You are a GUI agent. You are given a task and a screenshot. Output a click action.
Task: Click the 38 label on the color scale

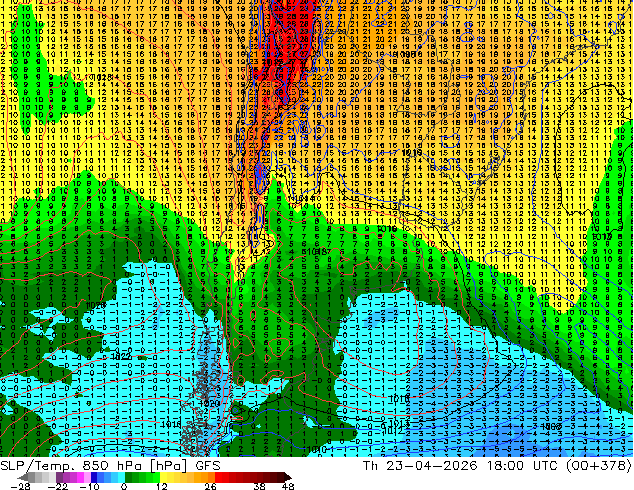point(260,486)
